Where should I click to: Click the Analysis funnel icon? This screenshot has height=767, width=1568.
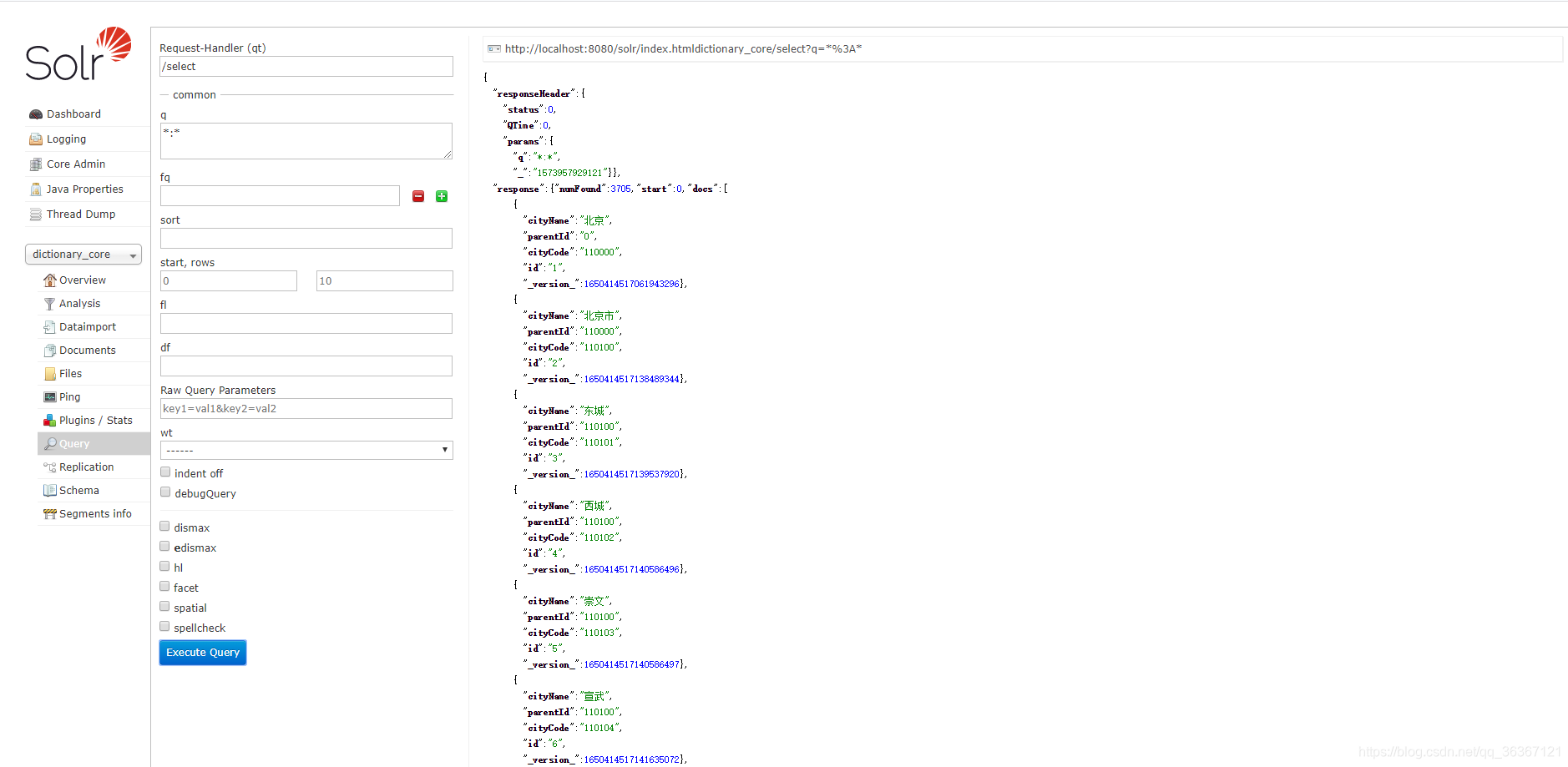pyautogui.click(x=50, y=304)
